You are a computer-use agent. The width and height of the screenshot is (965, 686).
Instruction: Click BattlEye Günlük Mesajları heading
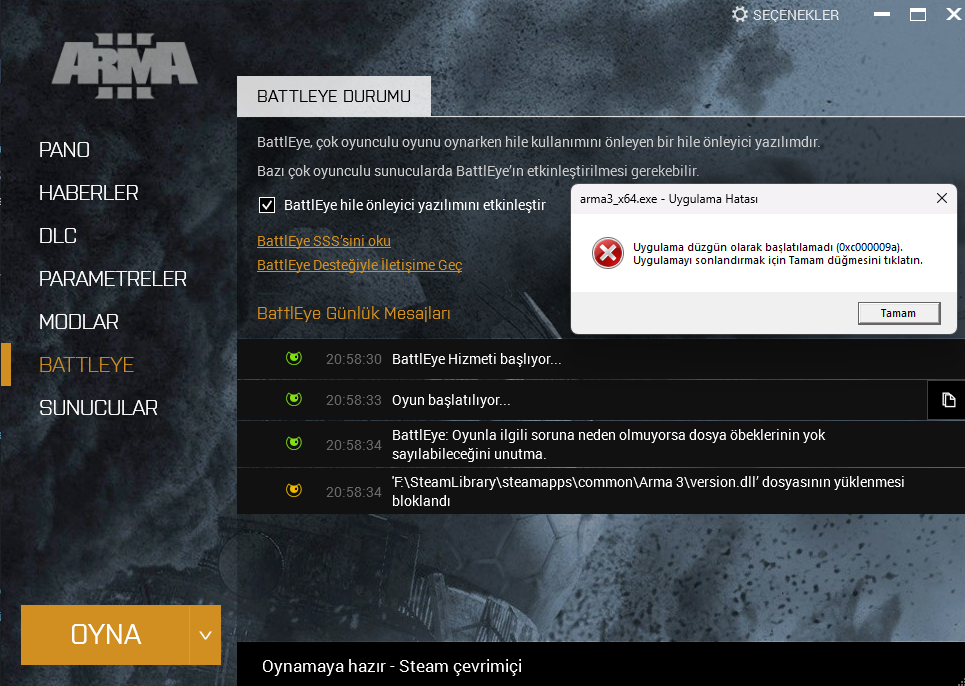353,313
